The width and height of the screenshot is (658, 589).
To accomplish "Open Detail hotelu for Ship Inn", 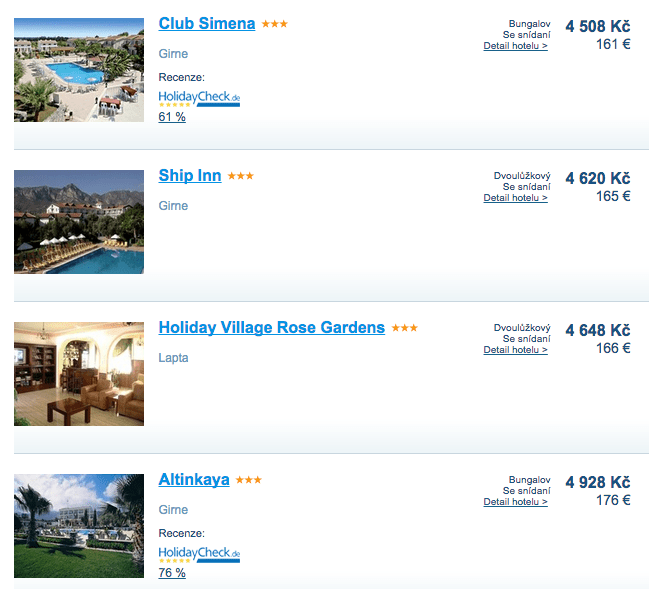I will pos(515,198).
